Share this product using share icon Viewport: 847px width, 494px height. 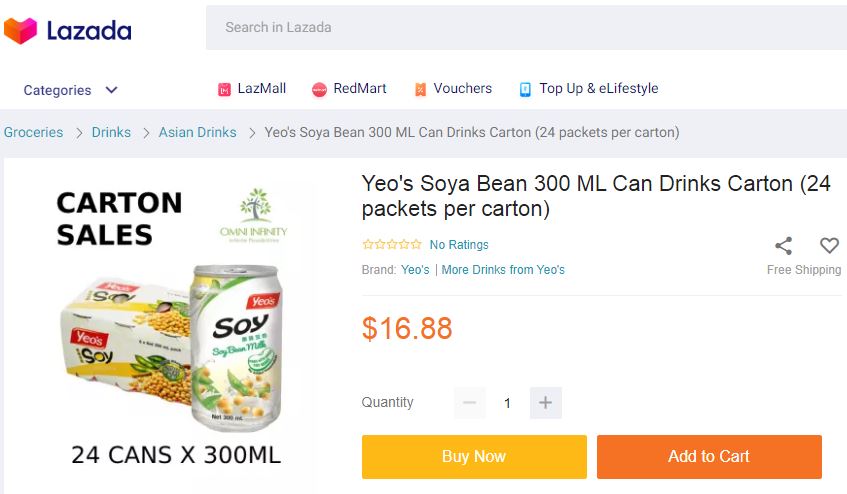tap(784, 245)
